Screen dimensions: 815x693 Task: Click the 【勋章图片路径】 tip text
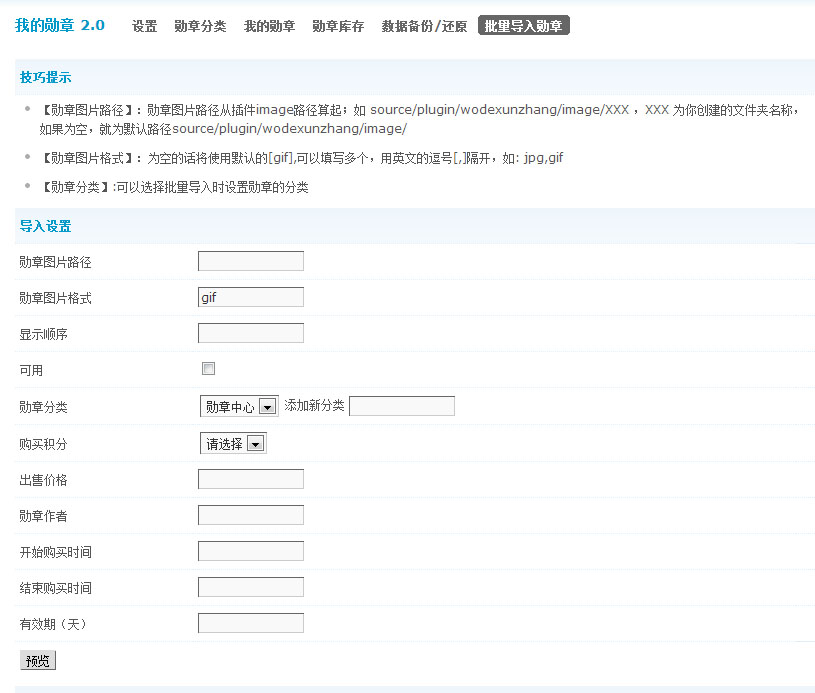tap(419, 119)
